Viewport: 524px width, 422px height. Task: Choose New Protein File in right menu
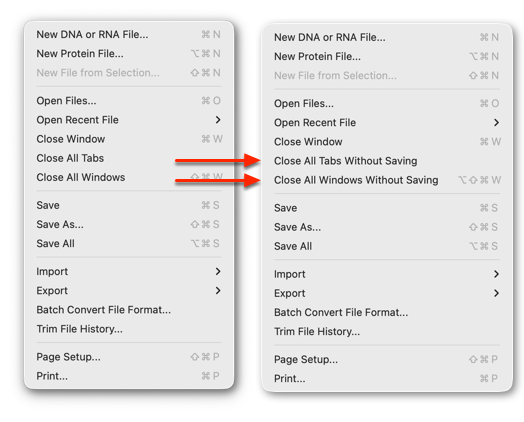coord(387,56)
